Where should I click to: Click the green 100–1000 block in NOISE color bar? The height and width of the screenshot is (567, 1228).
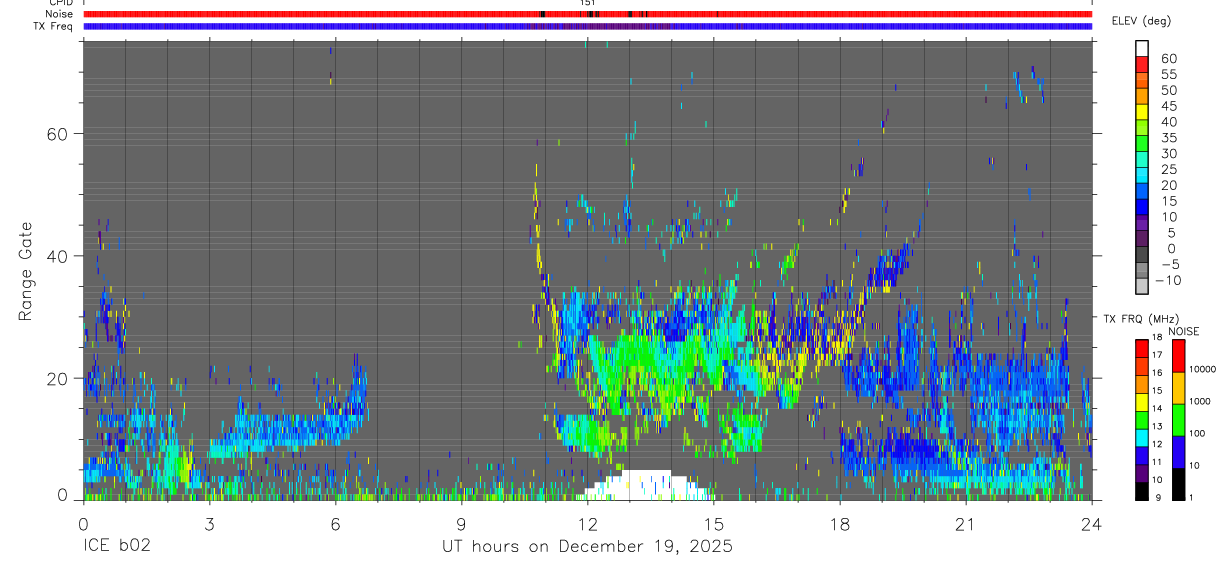point(1178,419)
